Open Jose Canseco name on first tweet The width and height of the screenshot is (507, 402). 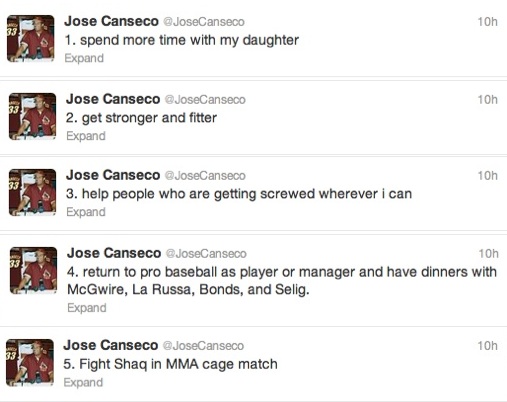(111, 21)
